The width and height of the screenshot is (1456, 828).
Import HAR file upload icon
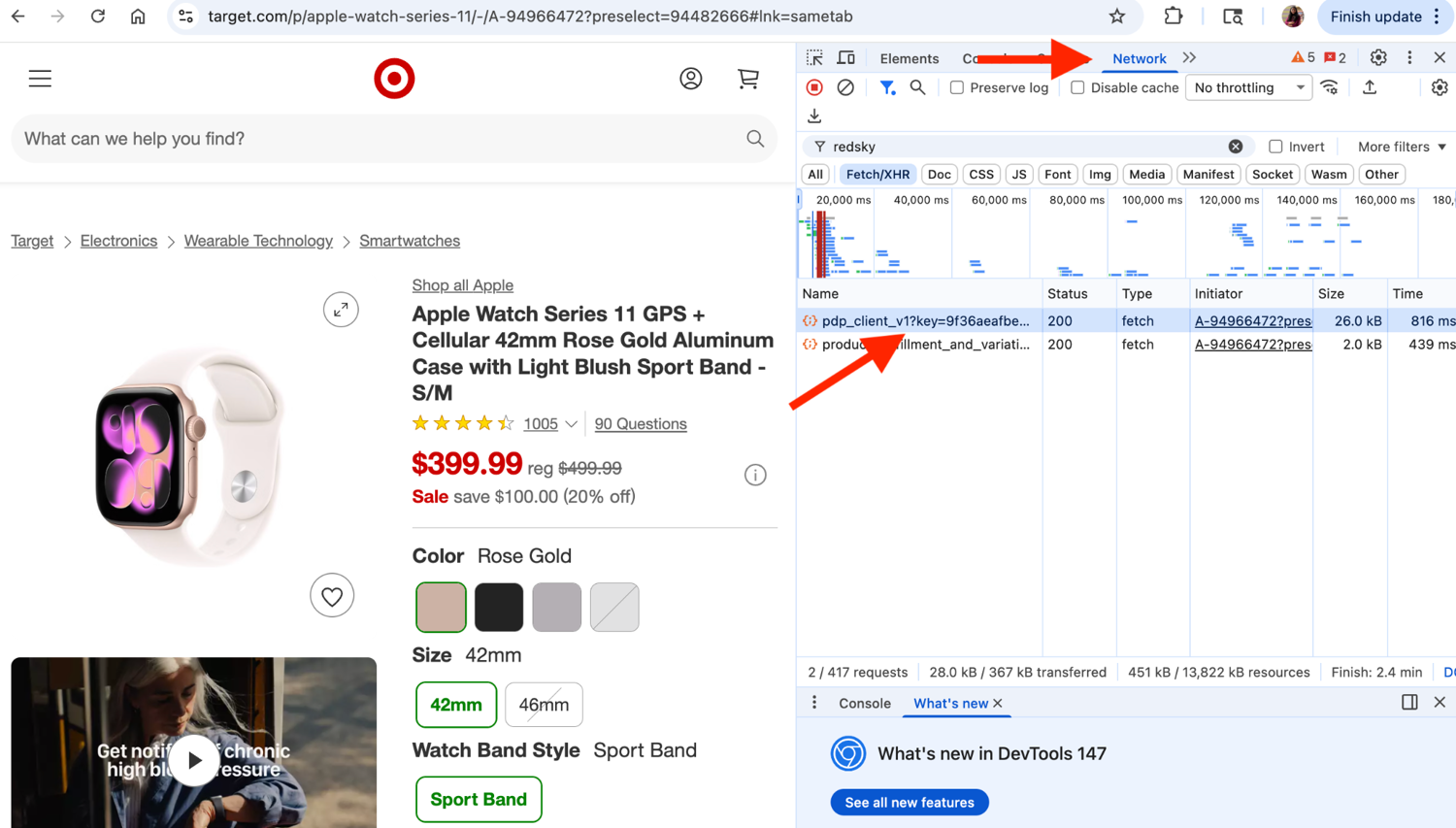point(1370,87)
